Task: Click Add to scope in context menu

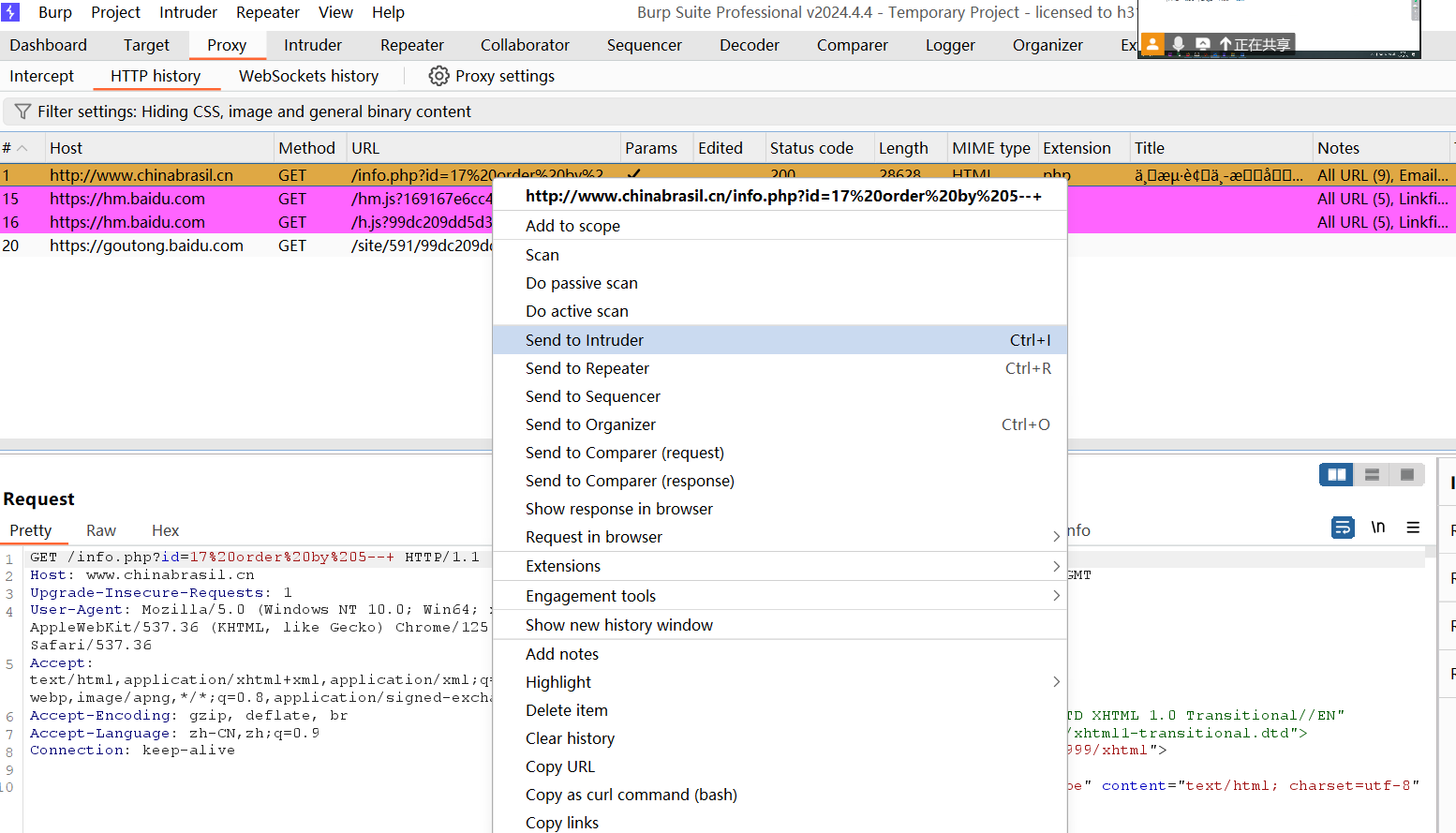Action: pos(780,226)
